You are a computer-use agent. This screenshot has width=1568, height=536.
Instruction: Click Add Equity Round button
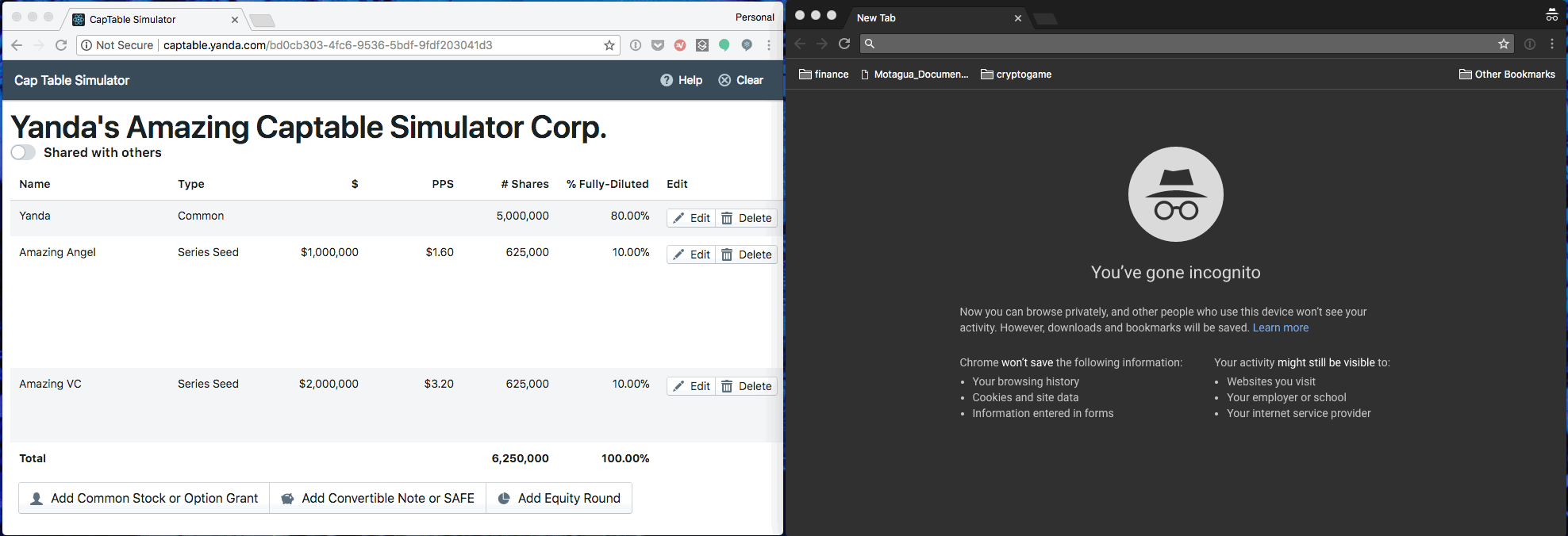click(559, 498)
